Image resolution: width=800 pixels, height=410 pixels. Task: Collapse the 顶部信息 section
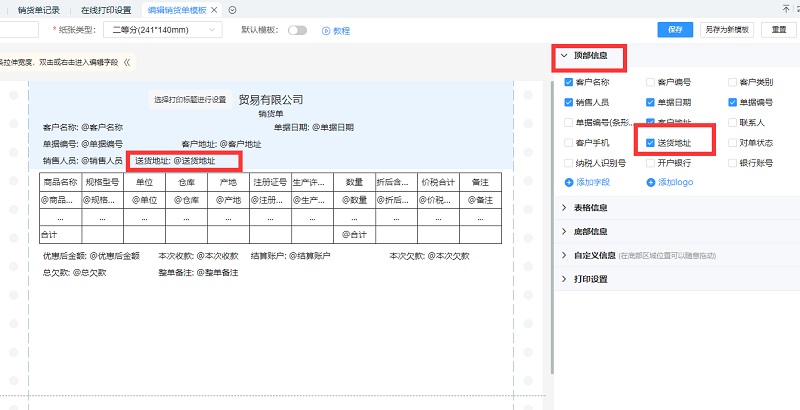point(564,57)
